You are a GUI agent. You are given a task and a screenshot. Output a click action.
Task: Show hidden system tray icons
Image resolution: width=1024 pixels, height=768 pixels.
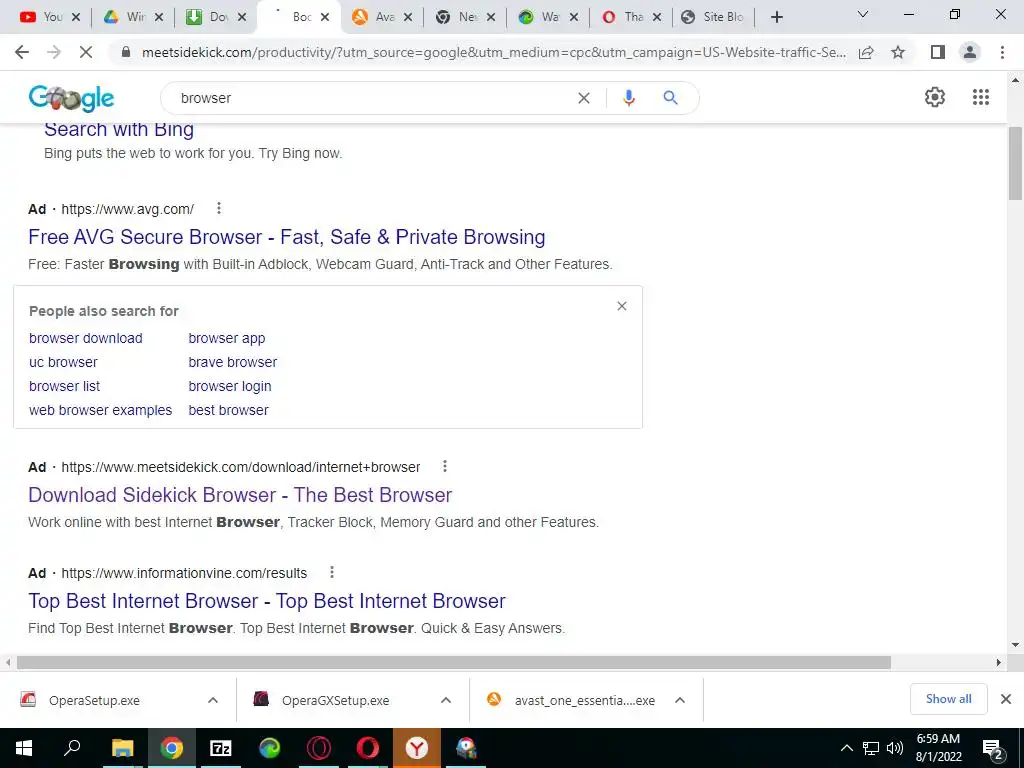(x=846, y=748)
